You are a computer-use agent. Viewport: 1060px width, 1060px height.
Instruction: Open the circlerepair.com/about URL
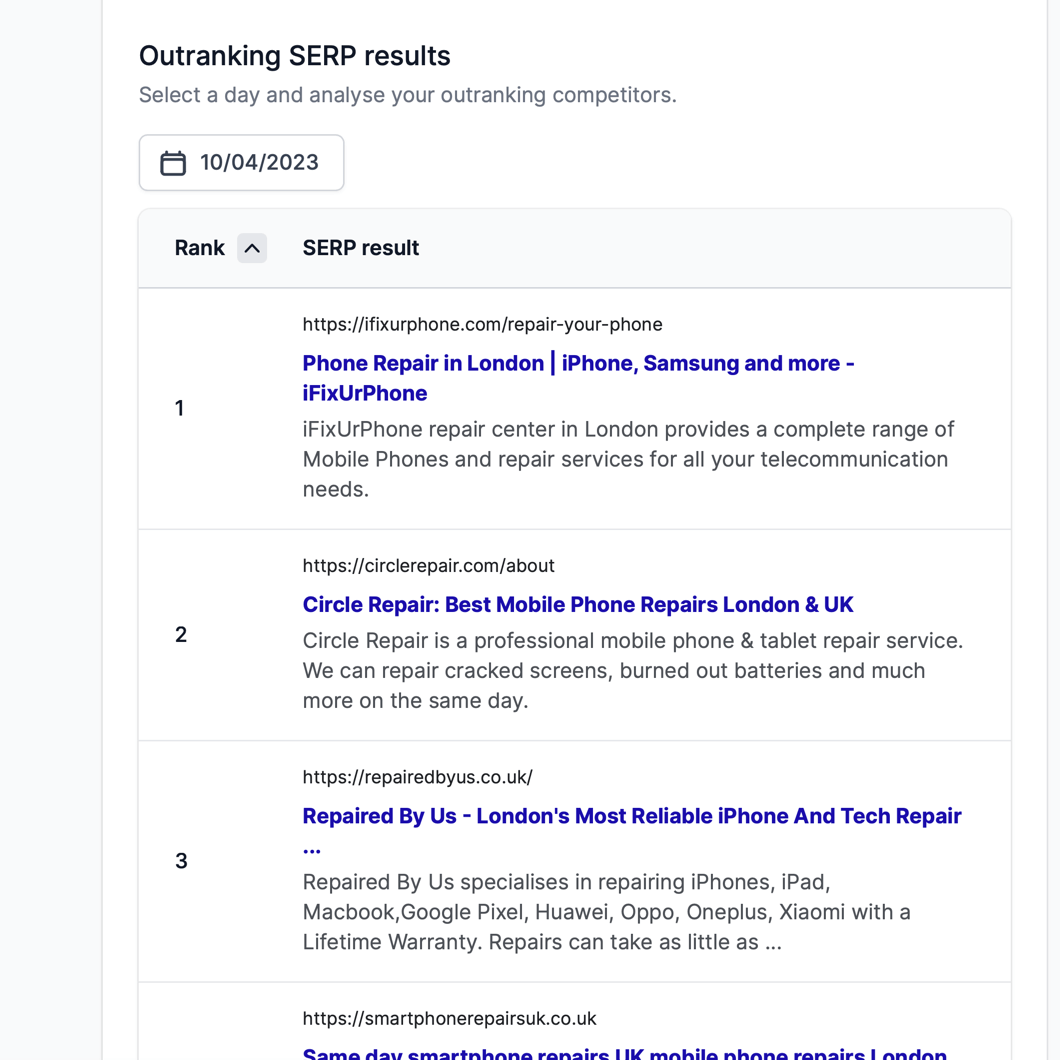(x=428, y=565)
